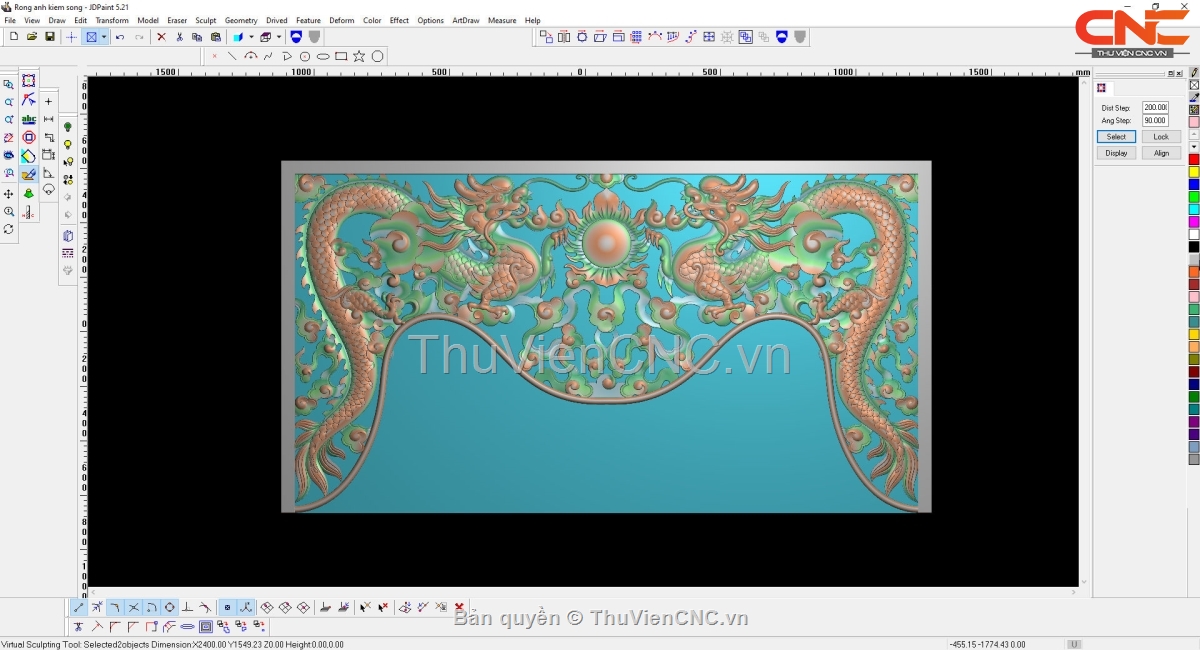Select the rectangle drawing tool
Image resolution: width=1200 pixels, height=650 pixels.
pos(341,56)
